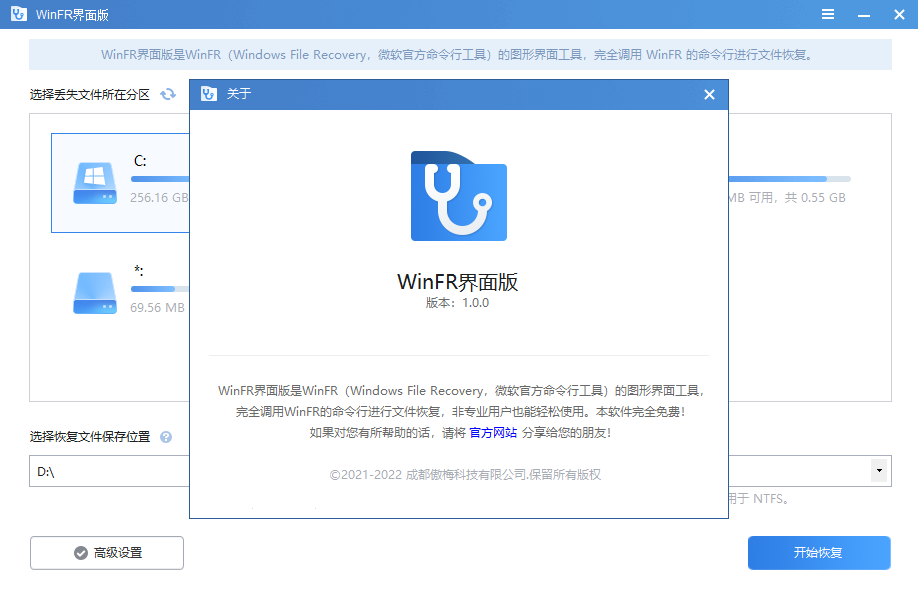The image size is (918, 595).
Task: Click the 关于 dialog title text
Action: coord(239,94)
